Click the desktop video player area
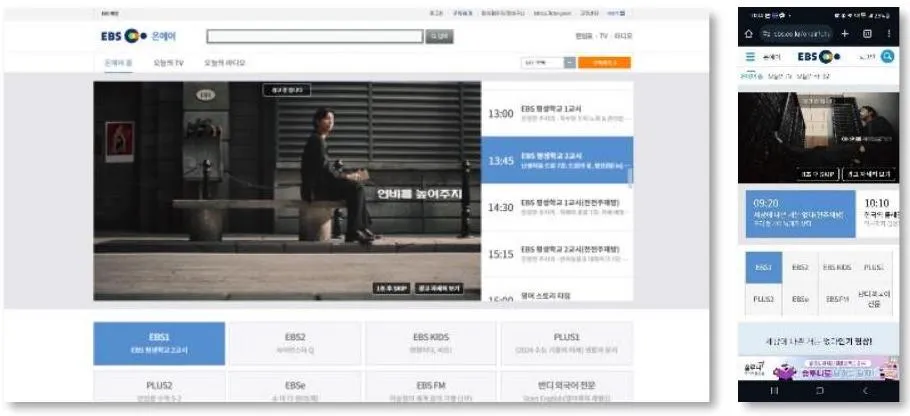910x416 pixels. (287, 191)
